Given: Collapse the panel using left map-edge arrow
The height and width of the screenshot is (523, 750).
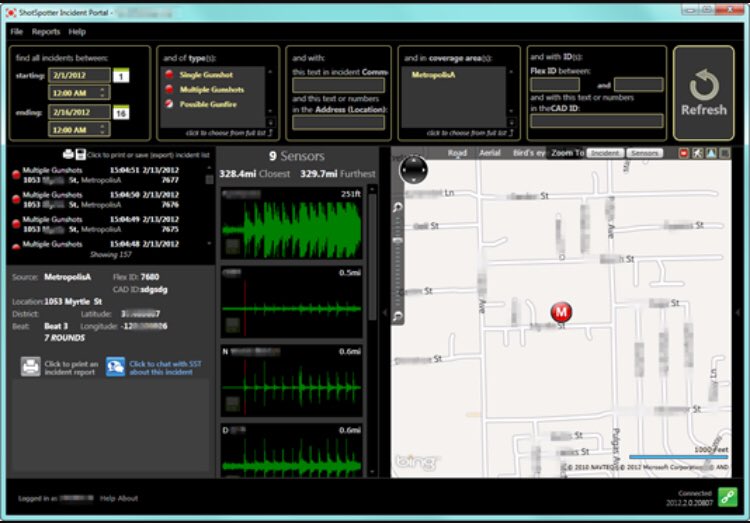Looking at the screenshot, I should tap(385, 312).
